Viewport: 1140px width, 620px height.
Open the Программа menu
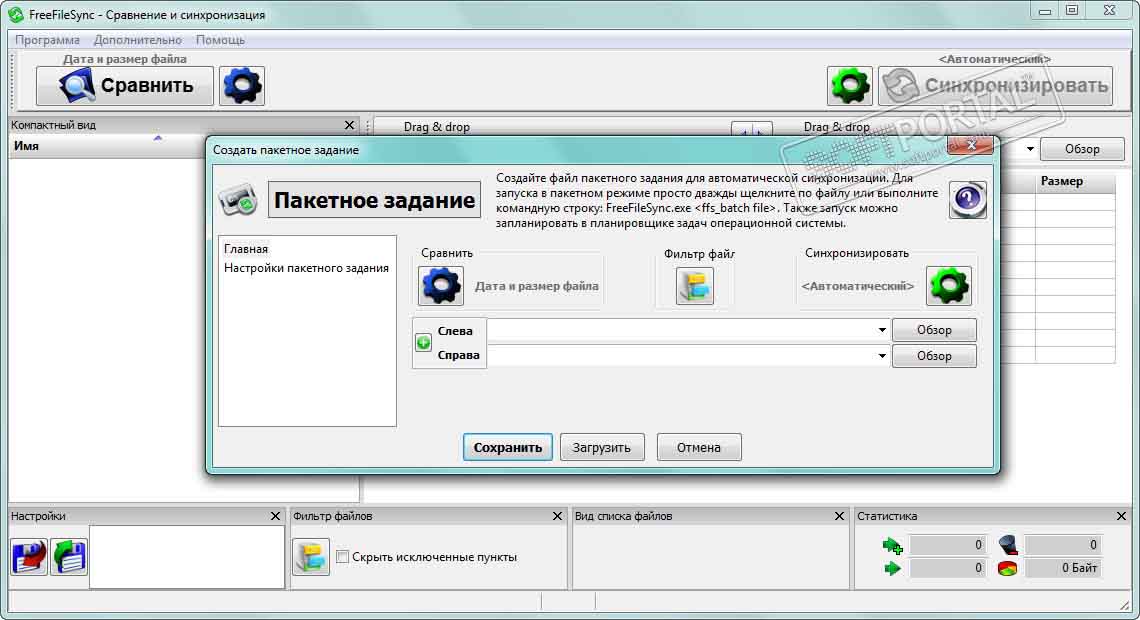[x=47, y=40]
